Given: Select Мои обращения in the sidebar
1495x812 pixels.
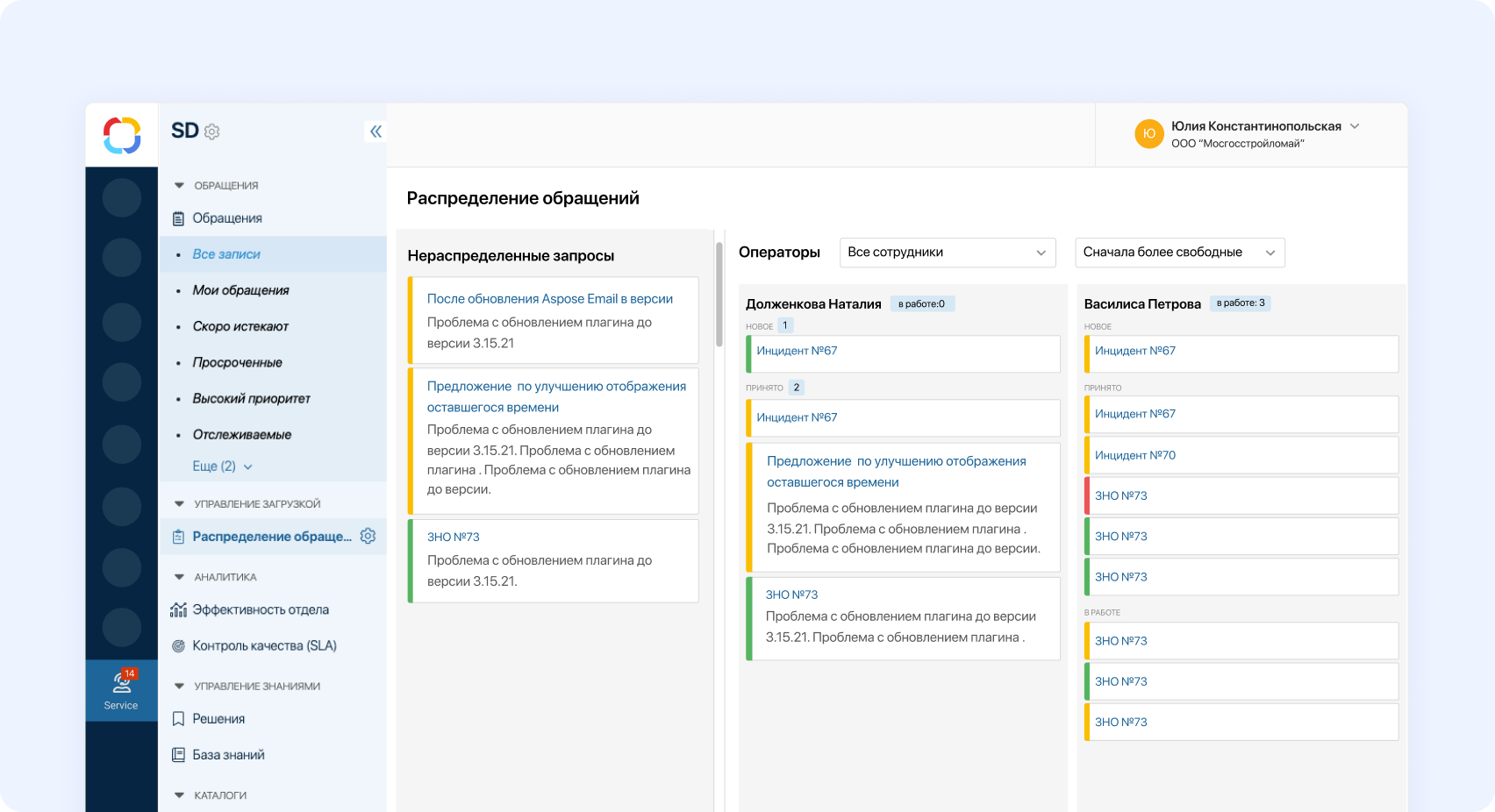Looking at the screenshot, I should tap(241, 289).
